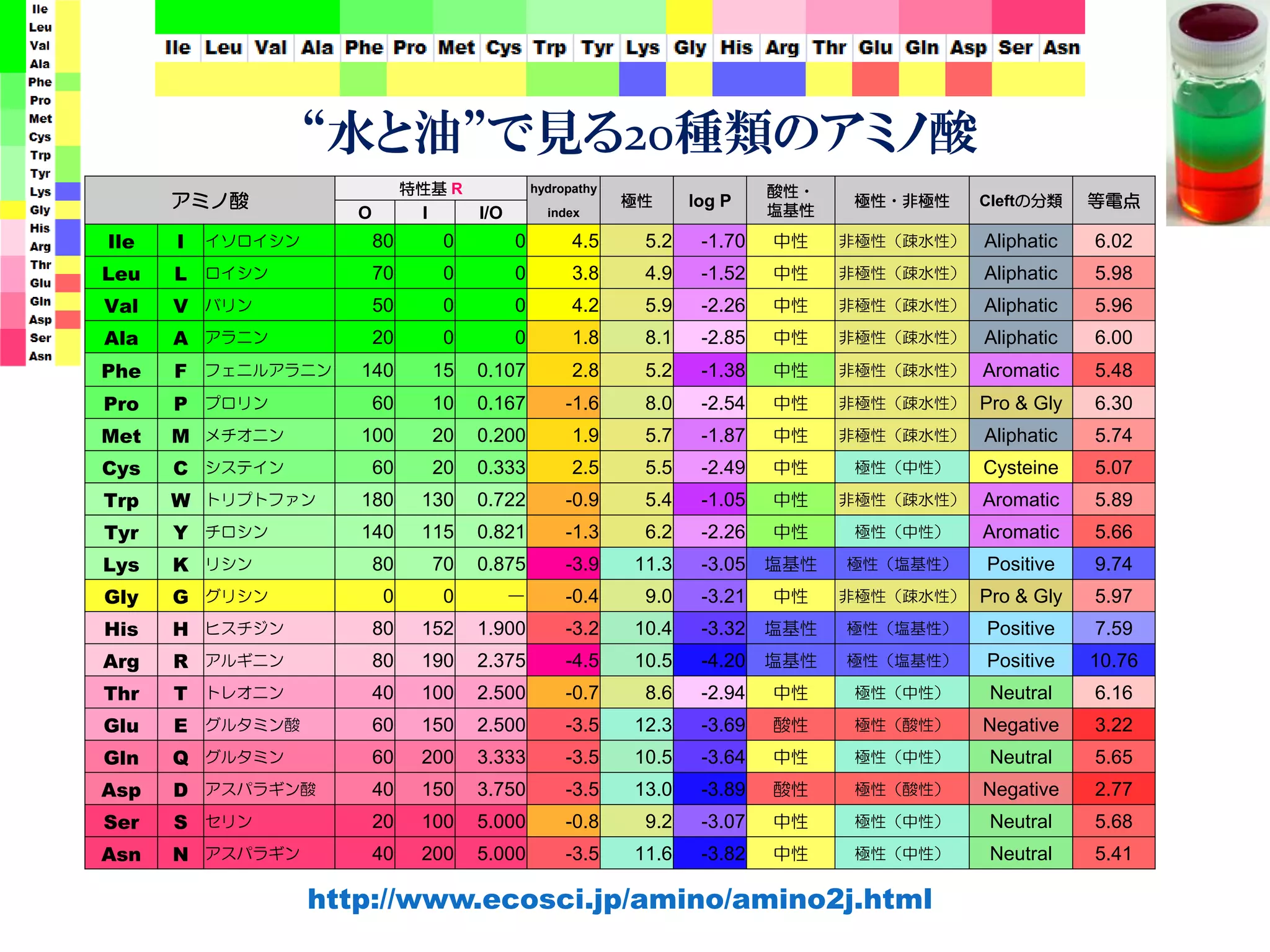
Task: Click isoelectric point '9.74'
Action: click(x=1114, y=564)
